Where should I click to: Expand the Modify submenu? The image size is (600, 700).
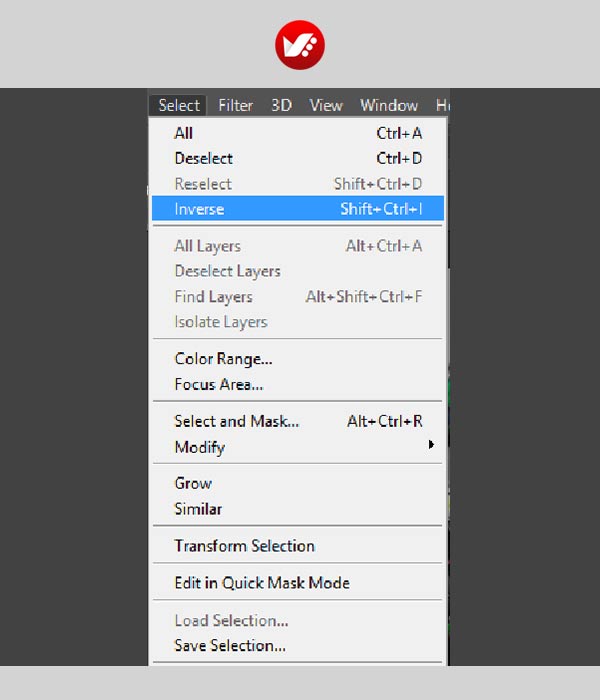pos(298,447)
